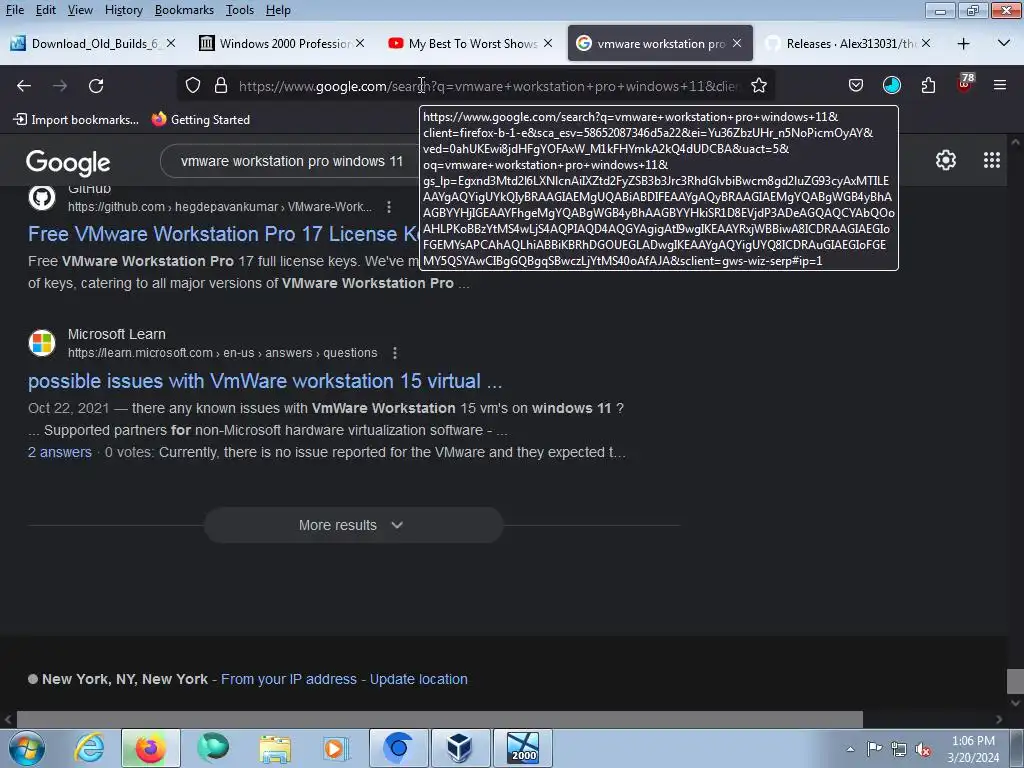Open Getting Started bookmark

200,120
